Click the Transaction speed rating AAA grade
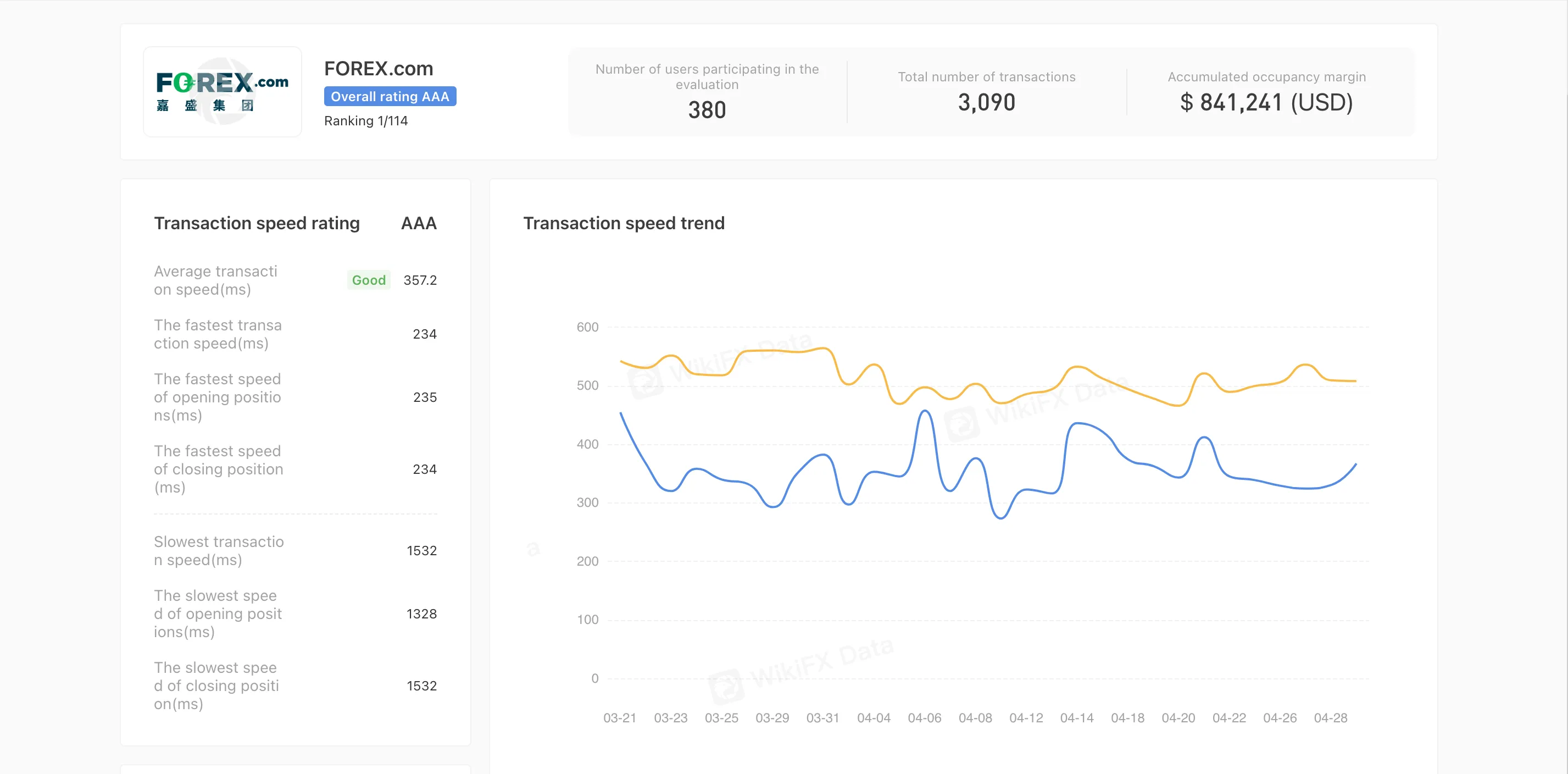 point(419,223)
